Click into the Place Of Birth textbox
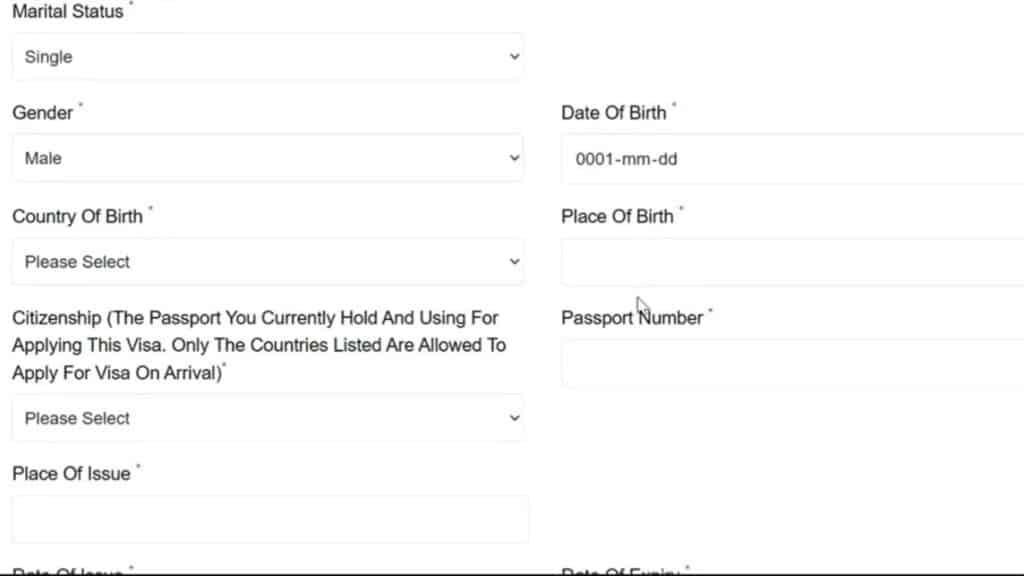This screenshot has height=576, width=1024. tap(792, 262)
